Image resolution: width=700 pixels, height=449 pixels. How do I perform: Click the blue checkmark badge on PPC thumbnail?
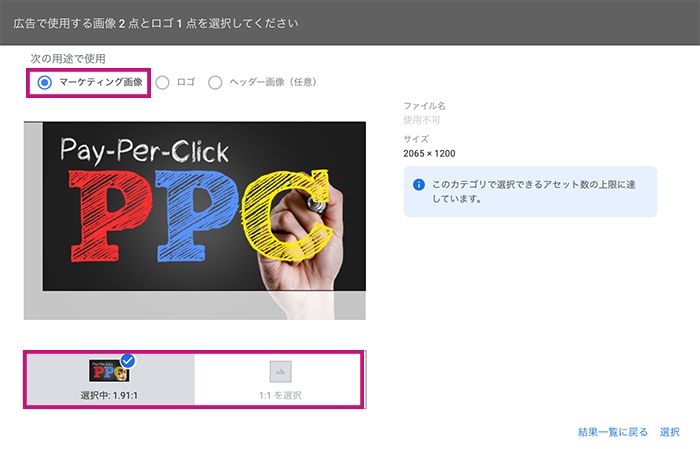[128, 361]
